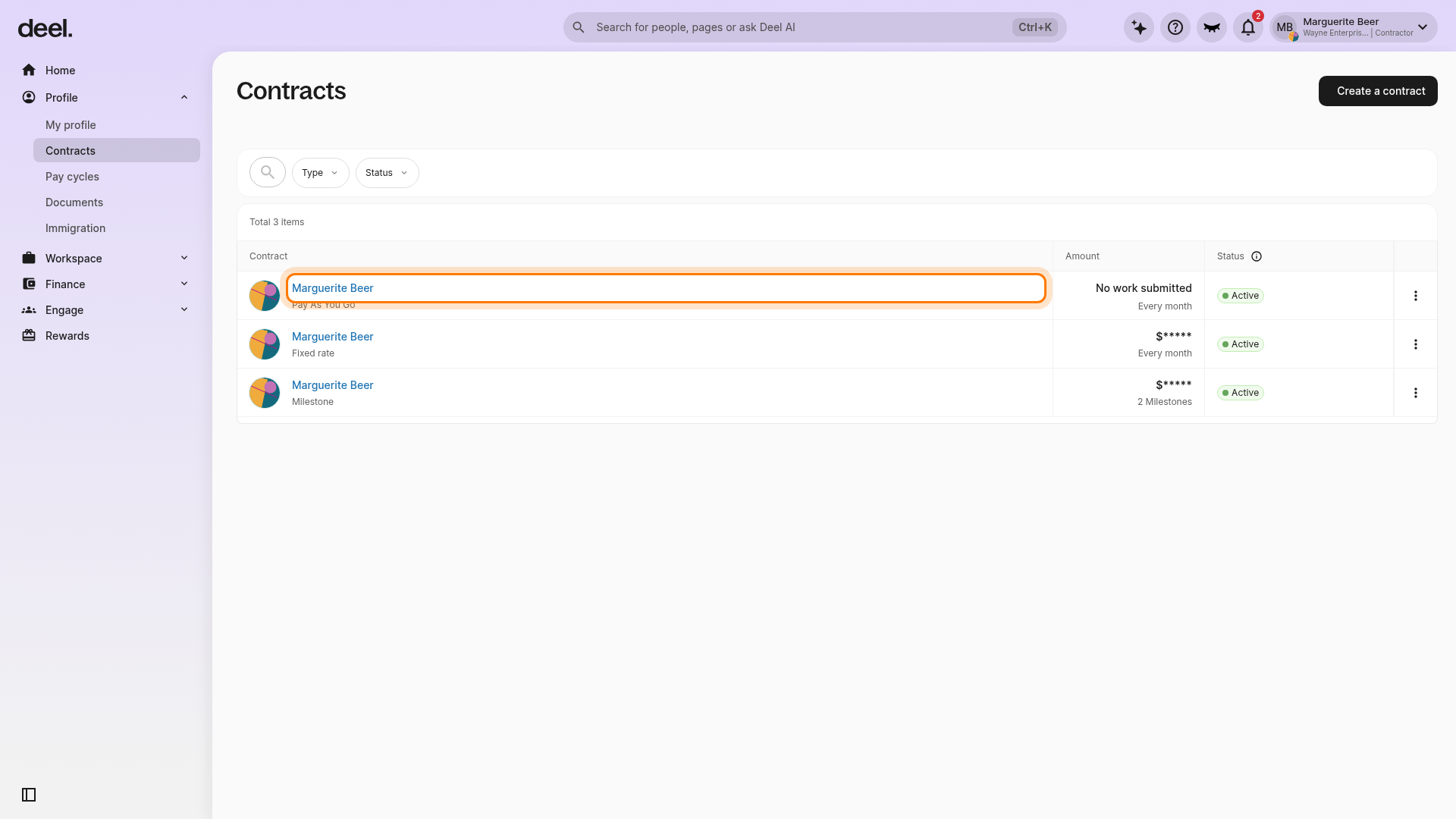Click Create a contract button

tap(1378, 91)
